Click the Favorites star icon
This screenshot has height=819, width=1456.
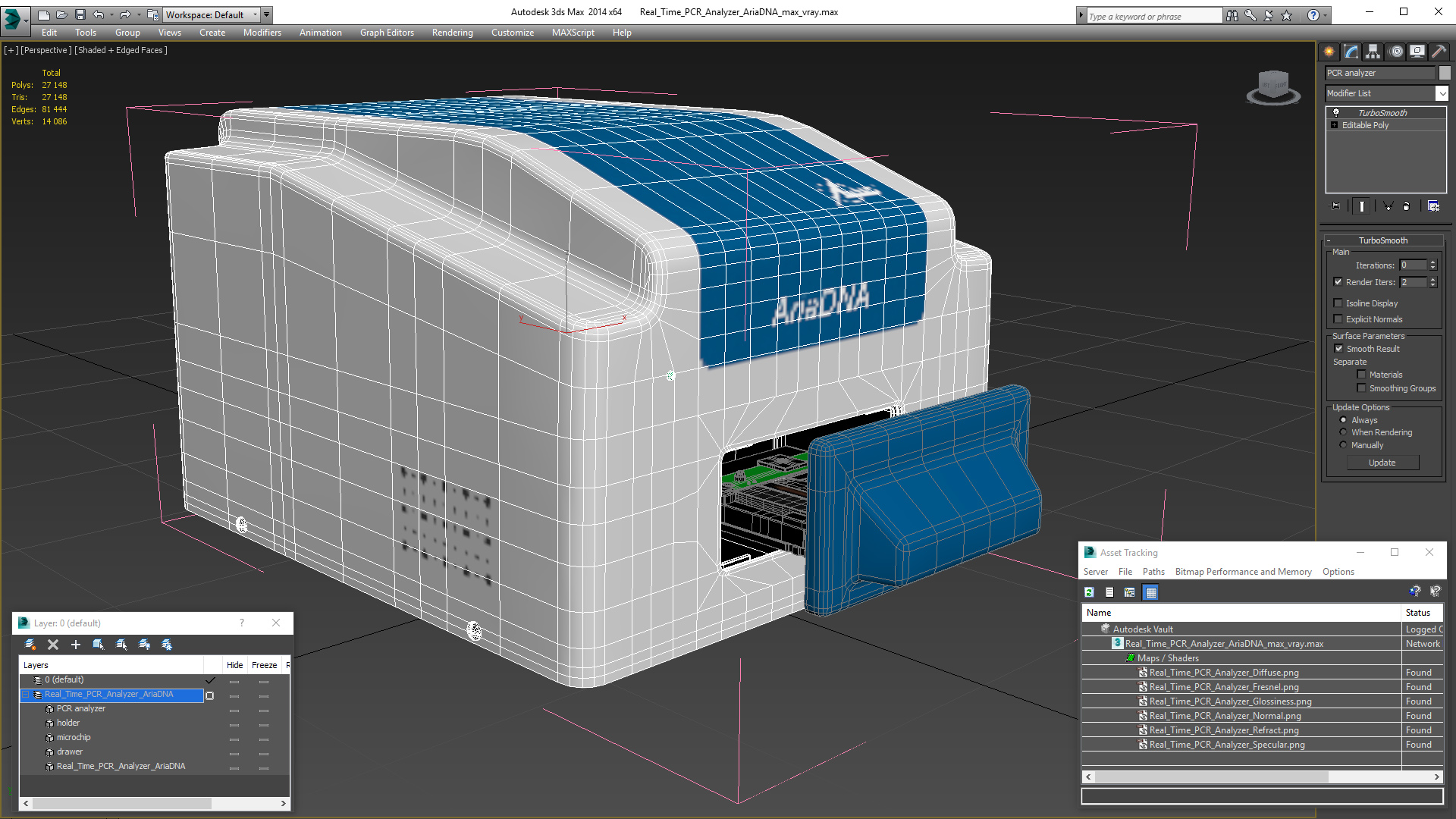click(x=1286, y=15)
